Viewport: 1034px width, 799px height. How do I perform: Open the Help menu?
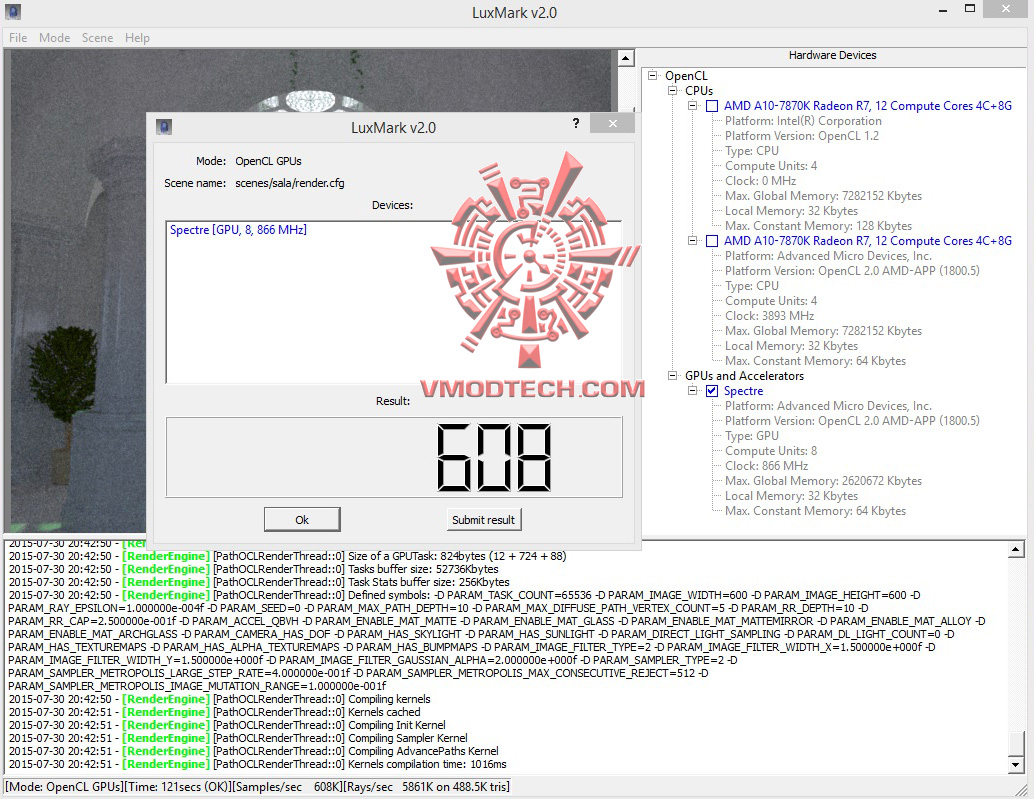click(x=137, y=38)
